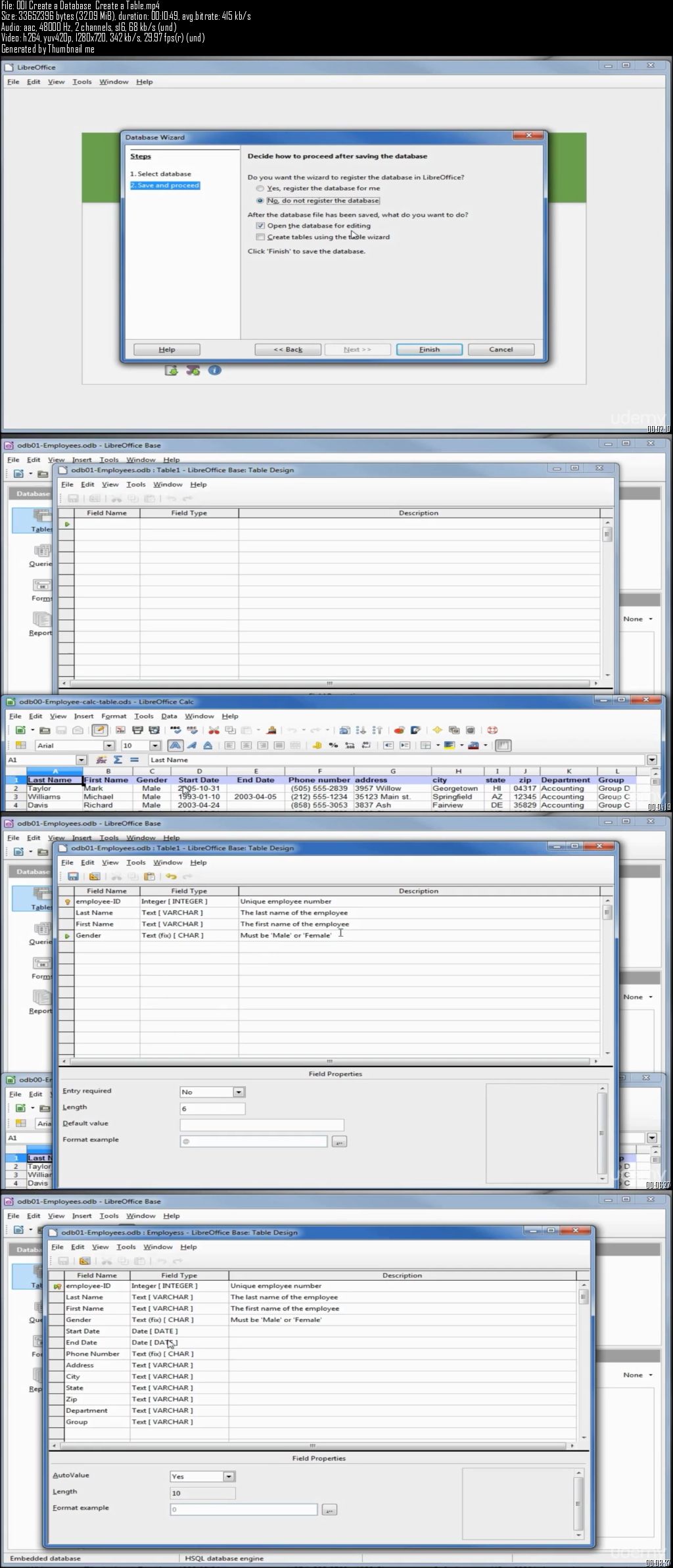This screenshot has width=673, height=1568.
Task: Enable 'Create tables using the table wizard'
Action: click(260, 237)
